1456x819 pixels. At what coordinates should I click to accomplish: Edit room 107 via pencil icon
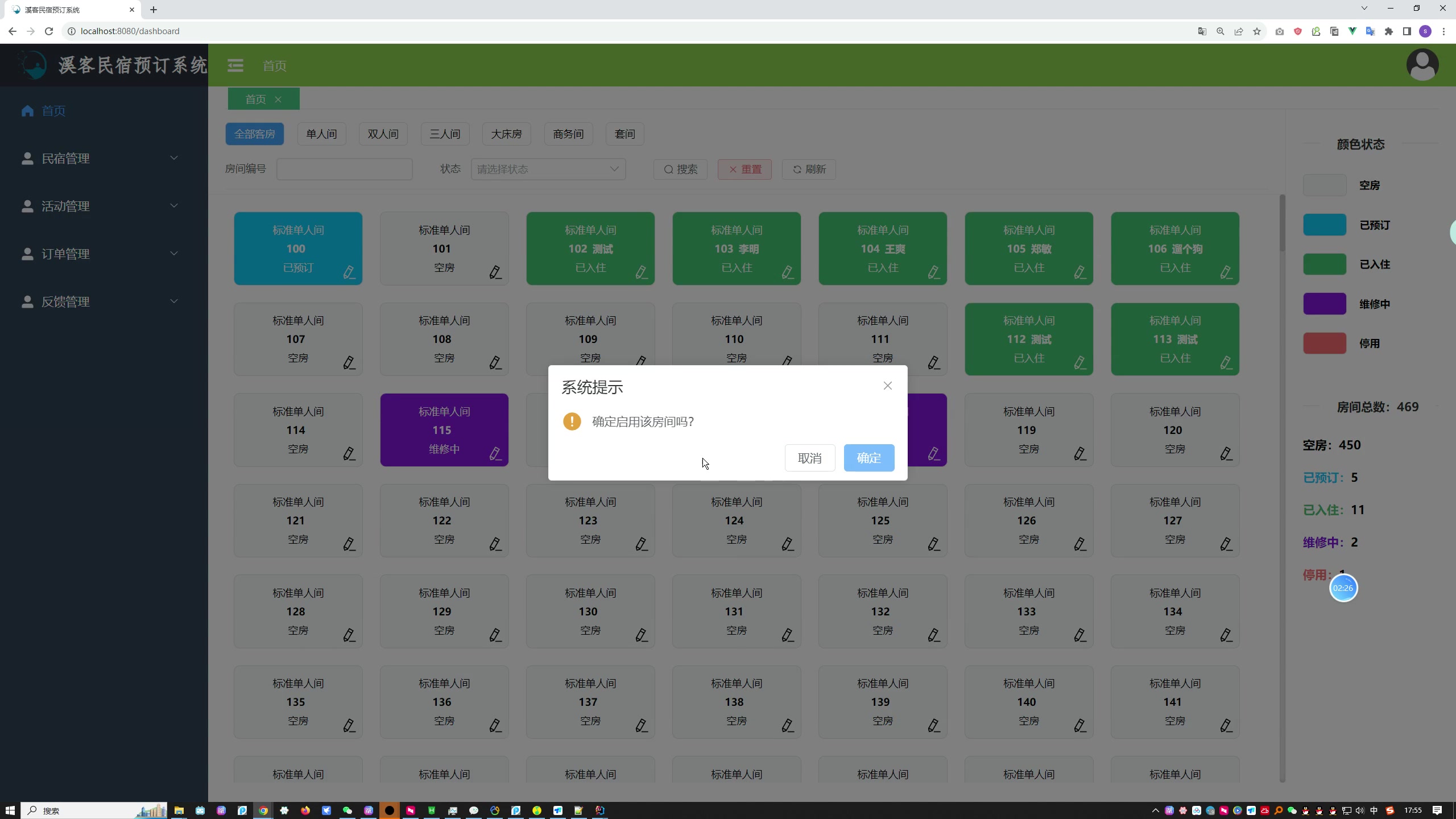pos(349,363)
